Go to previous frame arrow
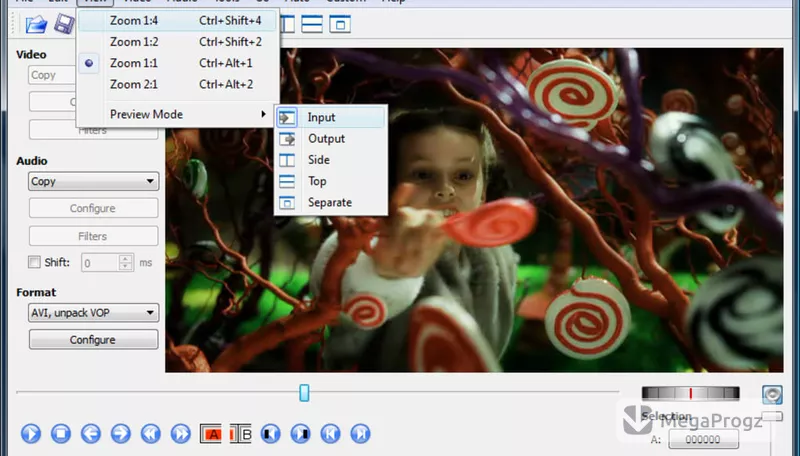This screenshot has height=456, width=800. pyautogui.click(x=91, y=434)
